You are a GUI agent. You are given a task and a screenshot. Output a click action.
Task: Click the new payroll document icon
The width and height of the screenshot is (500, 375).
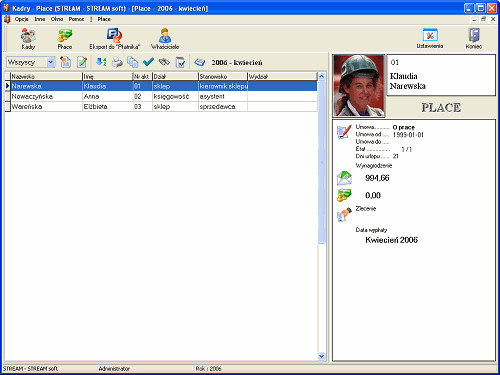[65, 62]
